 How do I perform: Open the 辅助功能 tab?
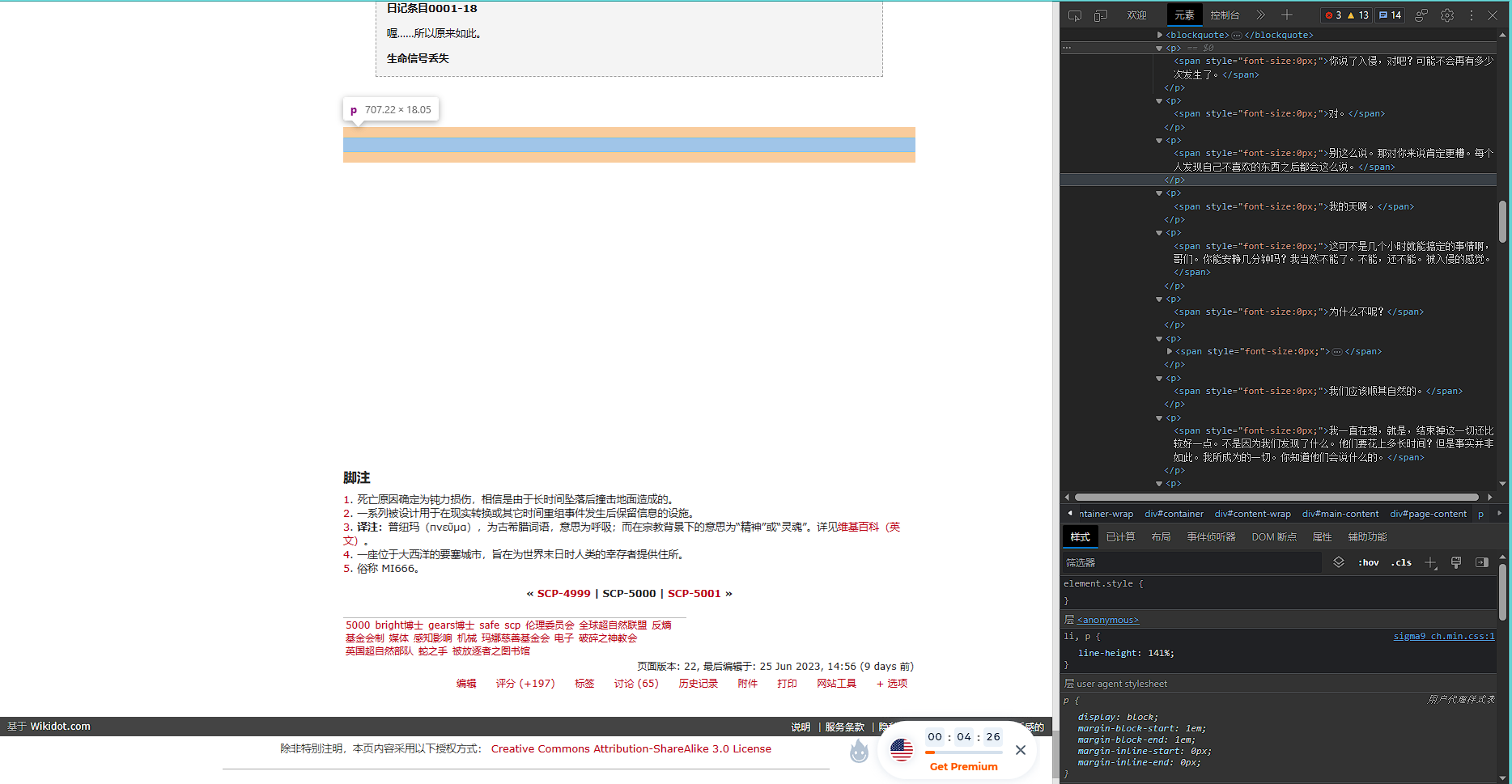[x=1368, y=537]
